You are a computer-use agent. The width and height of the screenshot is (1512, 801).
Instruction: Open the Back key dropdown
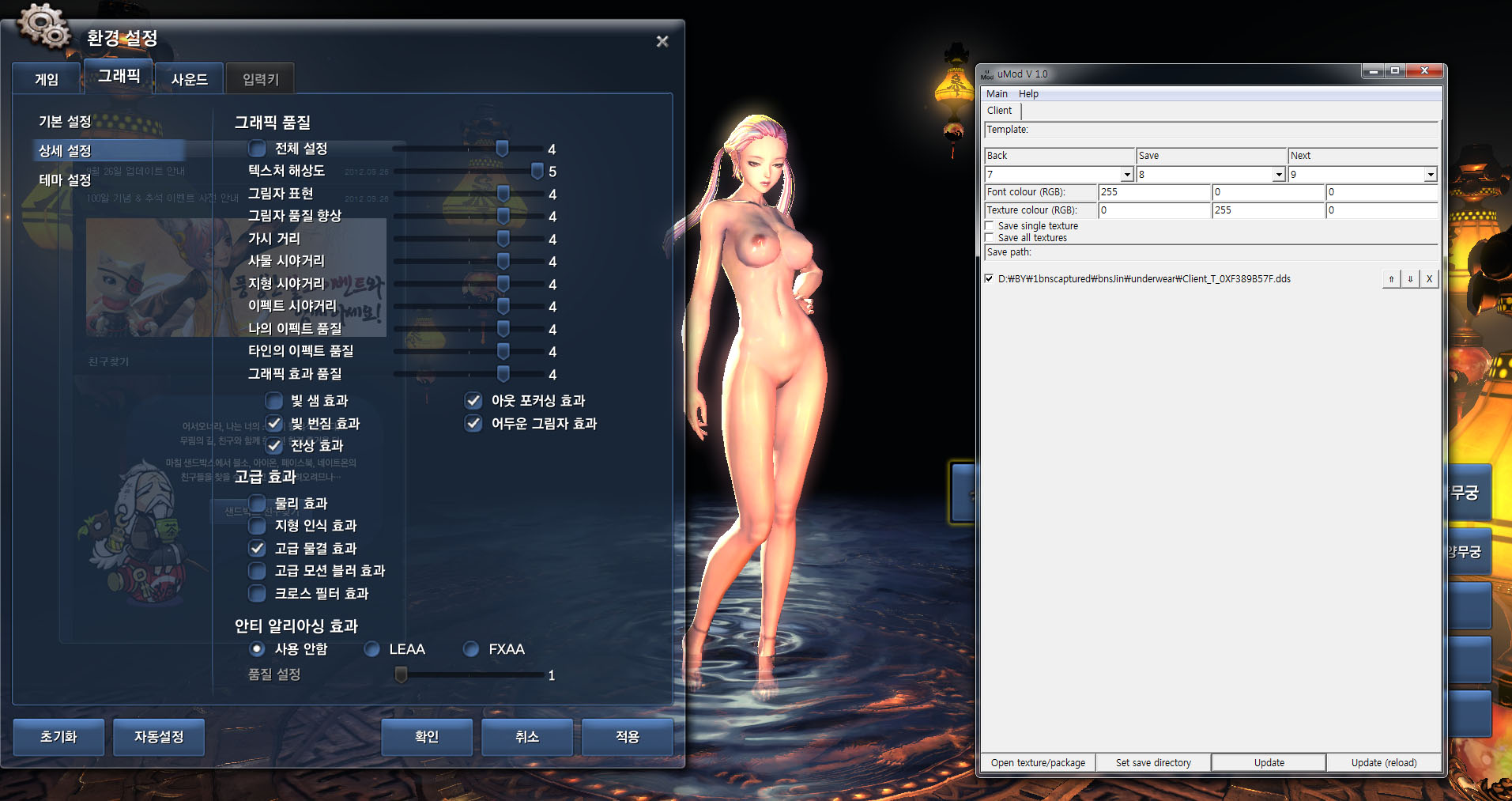tap(1127, 175)
